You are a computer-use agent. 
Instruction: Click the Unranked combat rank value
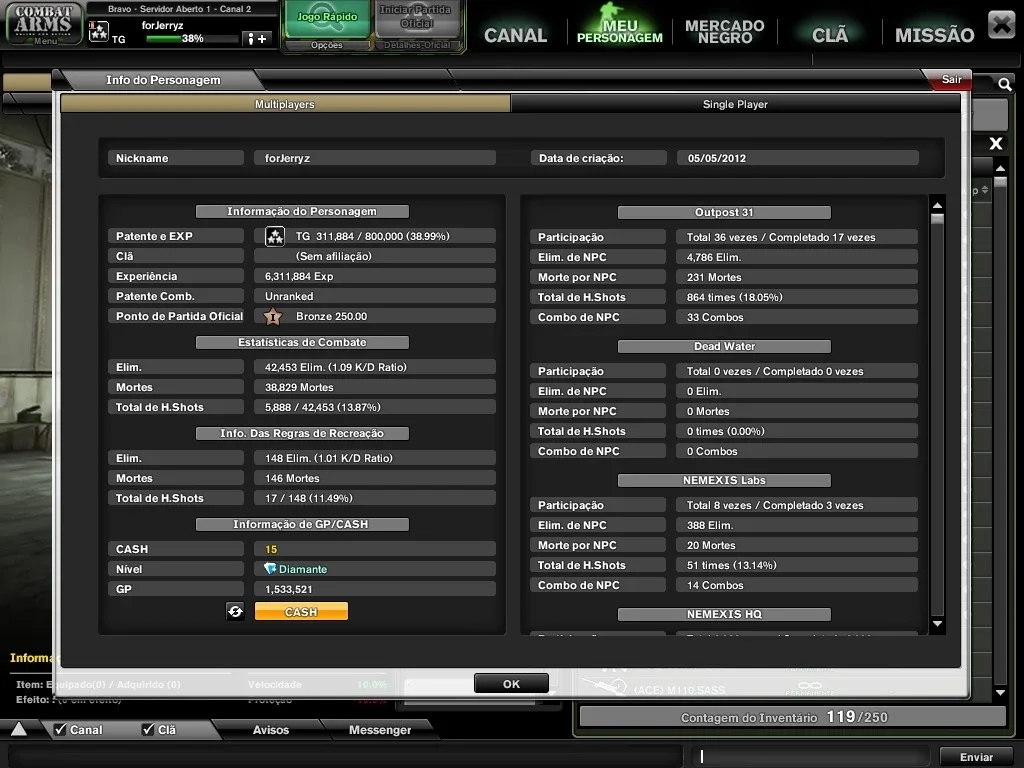375,296
